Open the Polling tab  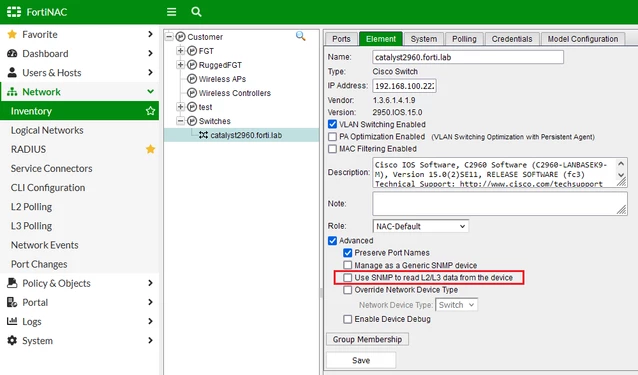(464, 39)
